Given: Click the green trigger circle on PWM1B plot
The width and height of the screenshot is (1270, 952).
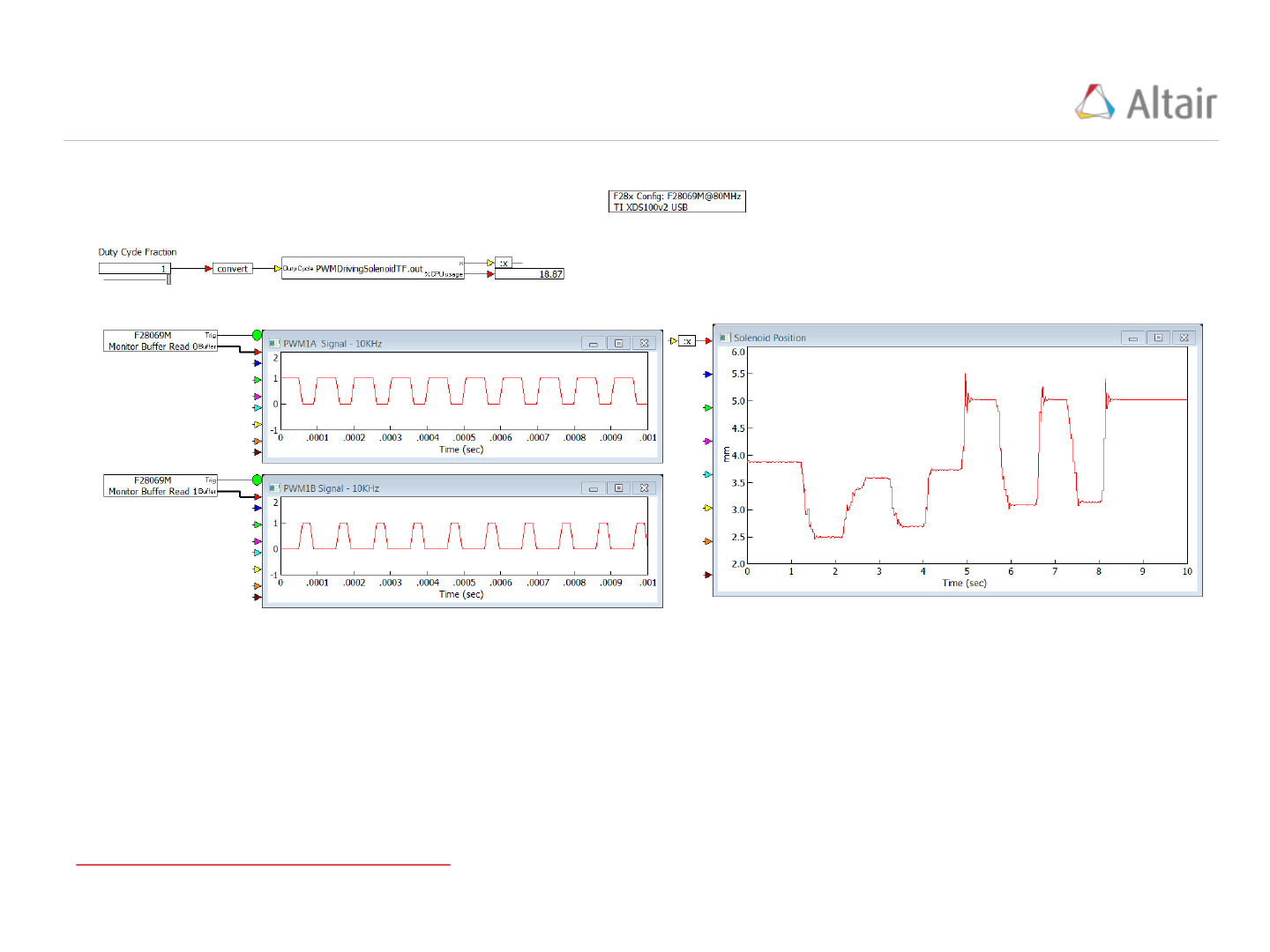Looking at the screenshot, I should 257,480.
